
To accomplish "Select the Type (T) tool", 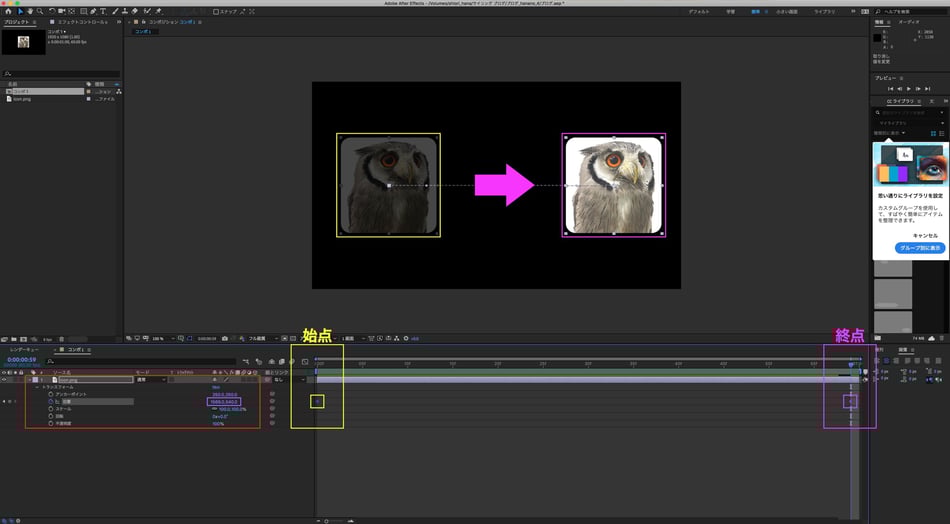I will point(103,11).
